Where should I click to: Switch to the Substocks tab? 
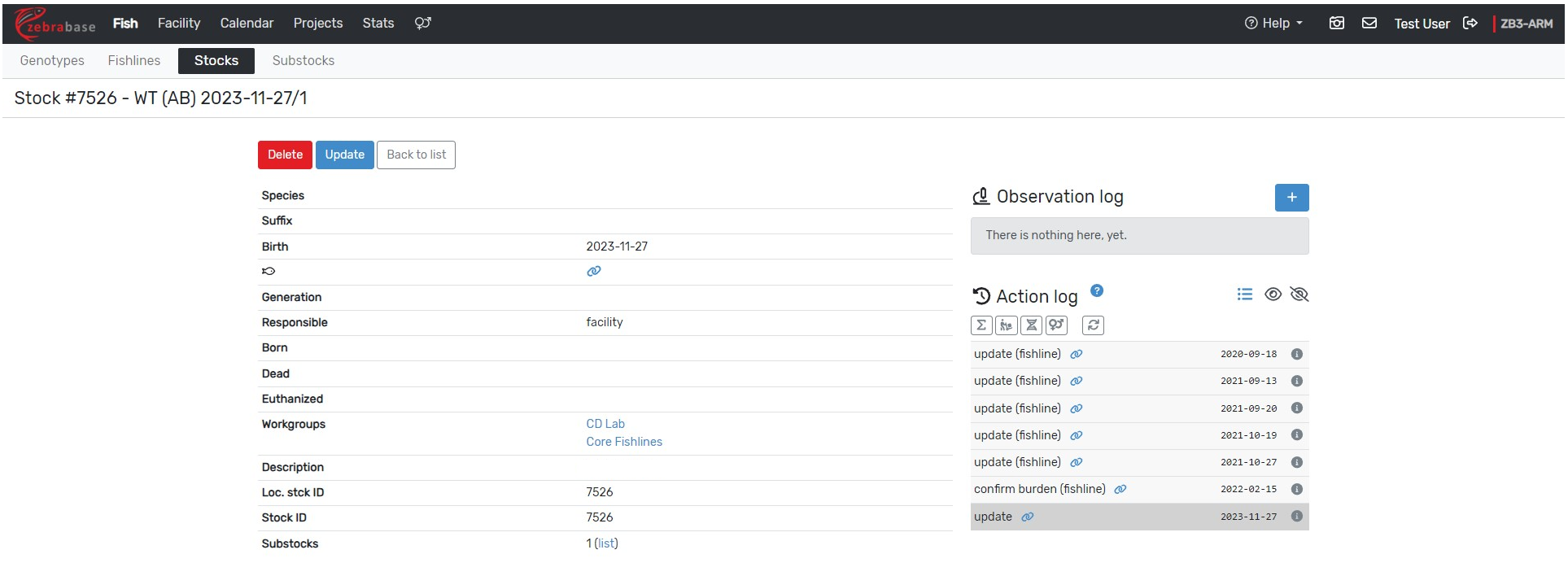pos(303,61)
